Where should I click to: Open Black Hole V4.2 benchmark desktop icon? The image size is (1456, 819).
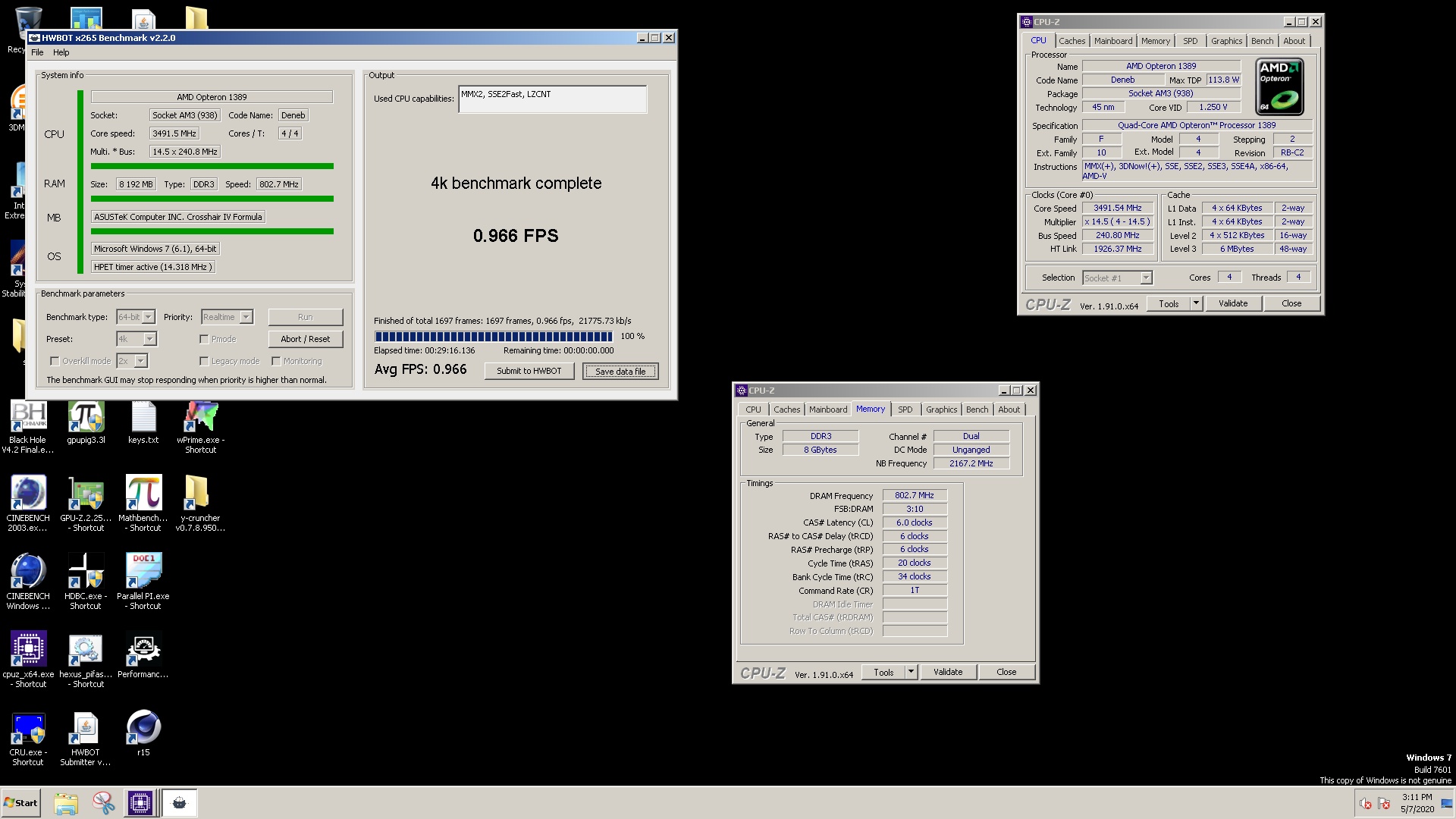point(28,426)
